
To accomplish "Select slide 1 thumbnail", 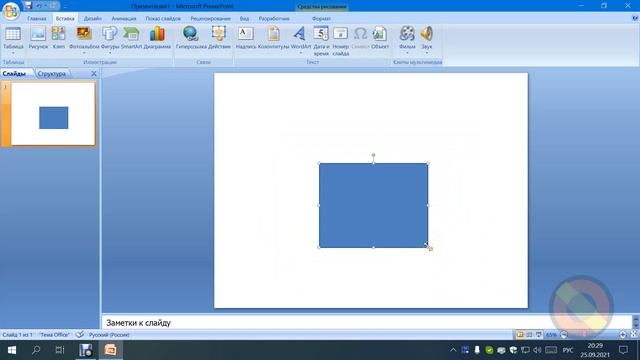I will (x=53, y=113).
